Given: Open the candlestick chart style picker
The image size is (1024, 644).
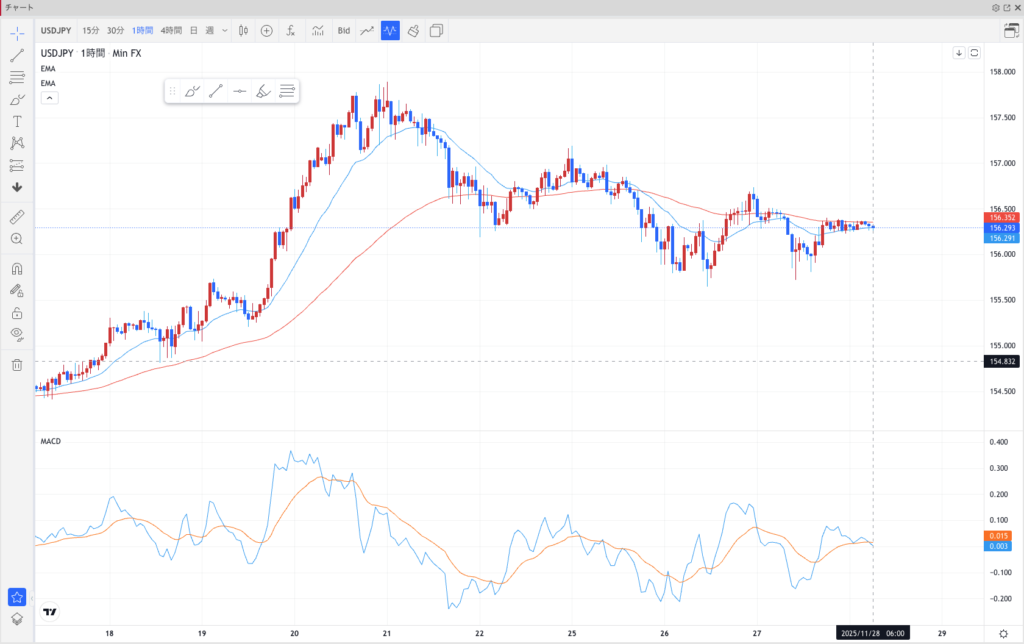Looking at the screenshot, I should pos(242,31).
